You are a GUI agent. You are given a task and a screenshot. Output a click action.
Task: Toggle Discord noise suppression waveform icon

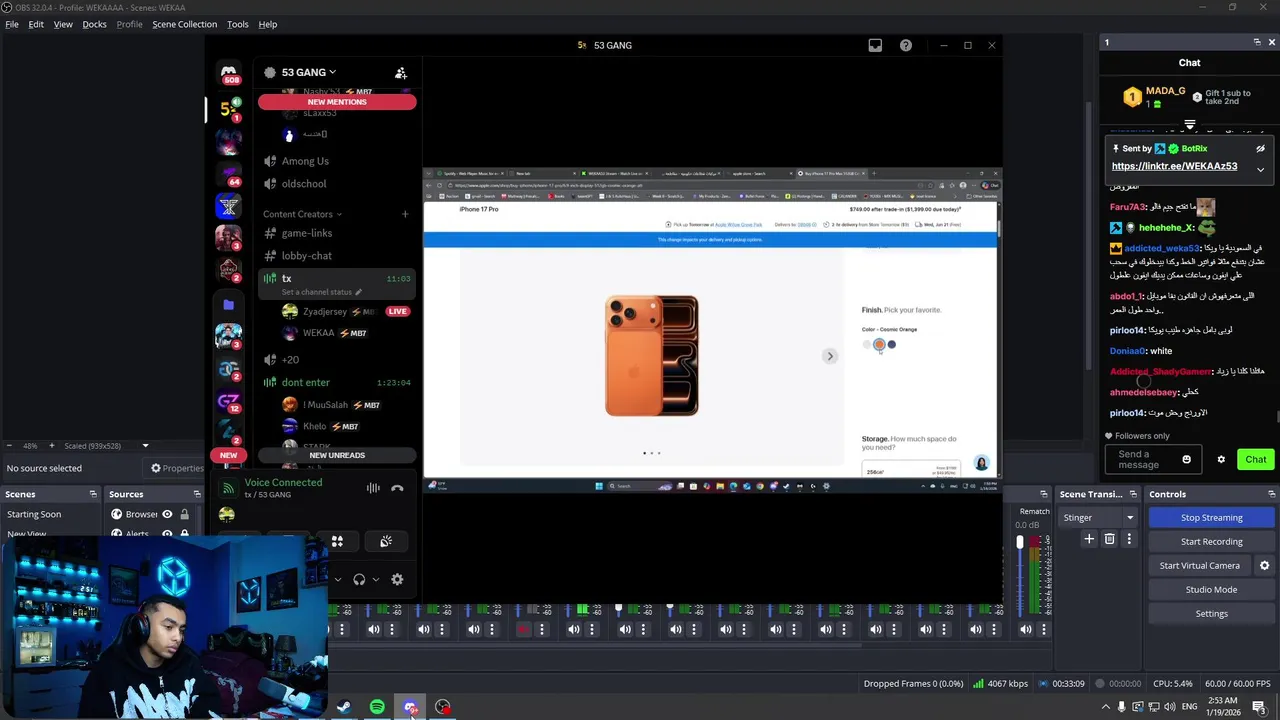pyautogui.click(x=373, y=488)
